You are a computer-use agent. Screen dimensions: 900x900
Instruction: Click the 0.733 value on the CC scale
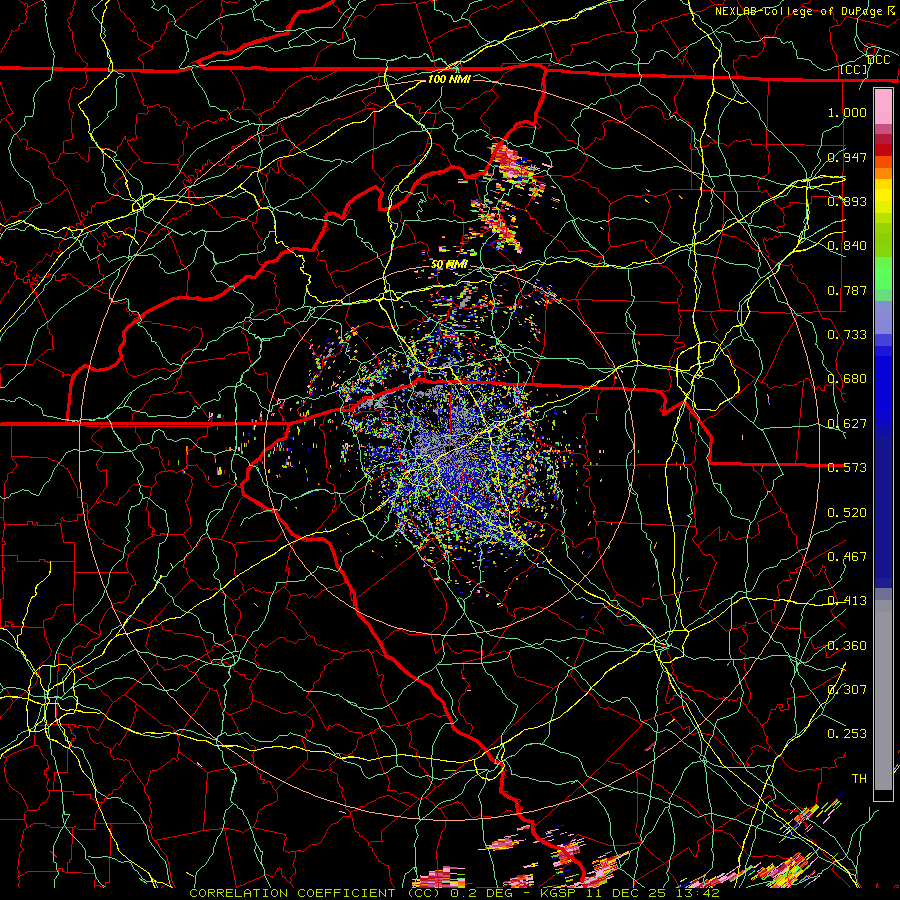847,335
